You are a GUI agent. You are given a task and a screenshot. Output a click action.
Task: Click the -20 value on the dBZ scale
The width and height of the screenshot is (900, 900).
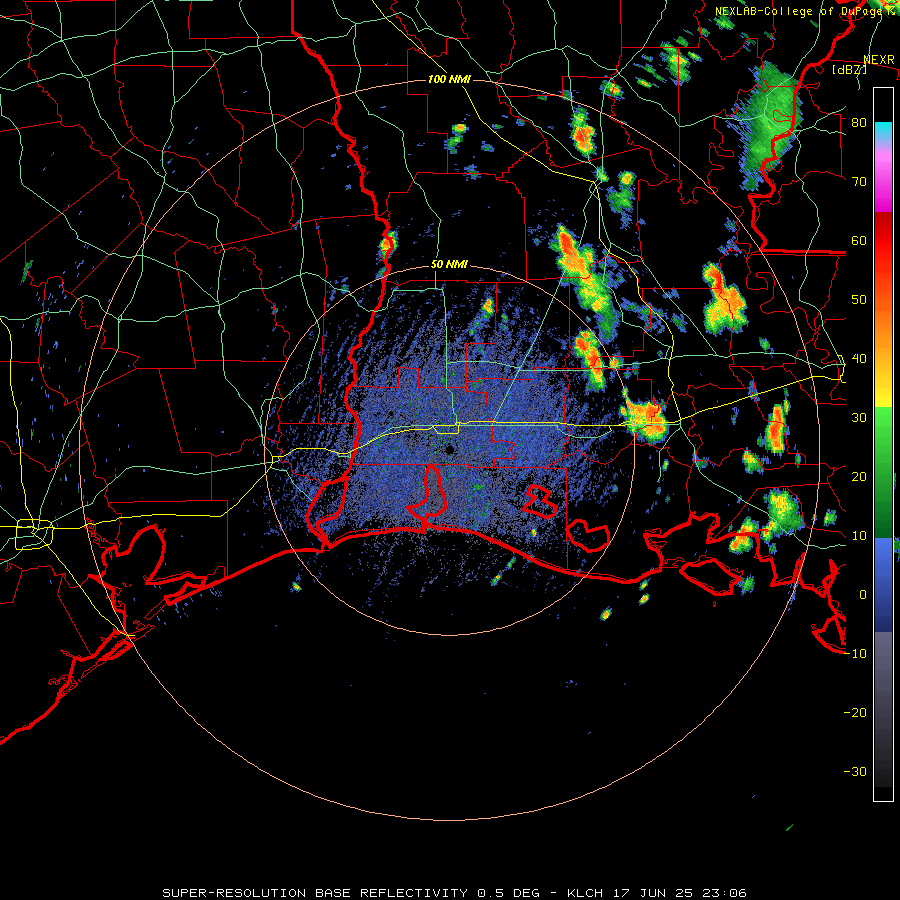(855, 712)
